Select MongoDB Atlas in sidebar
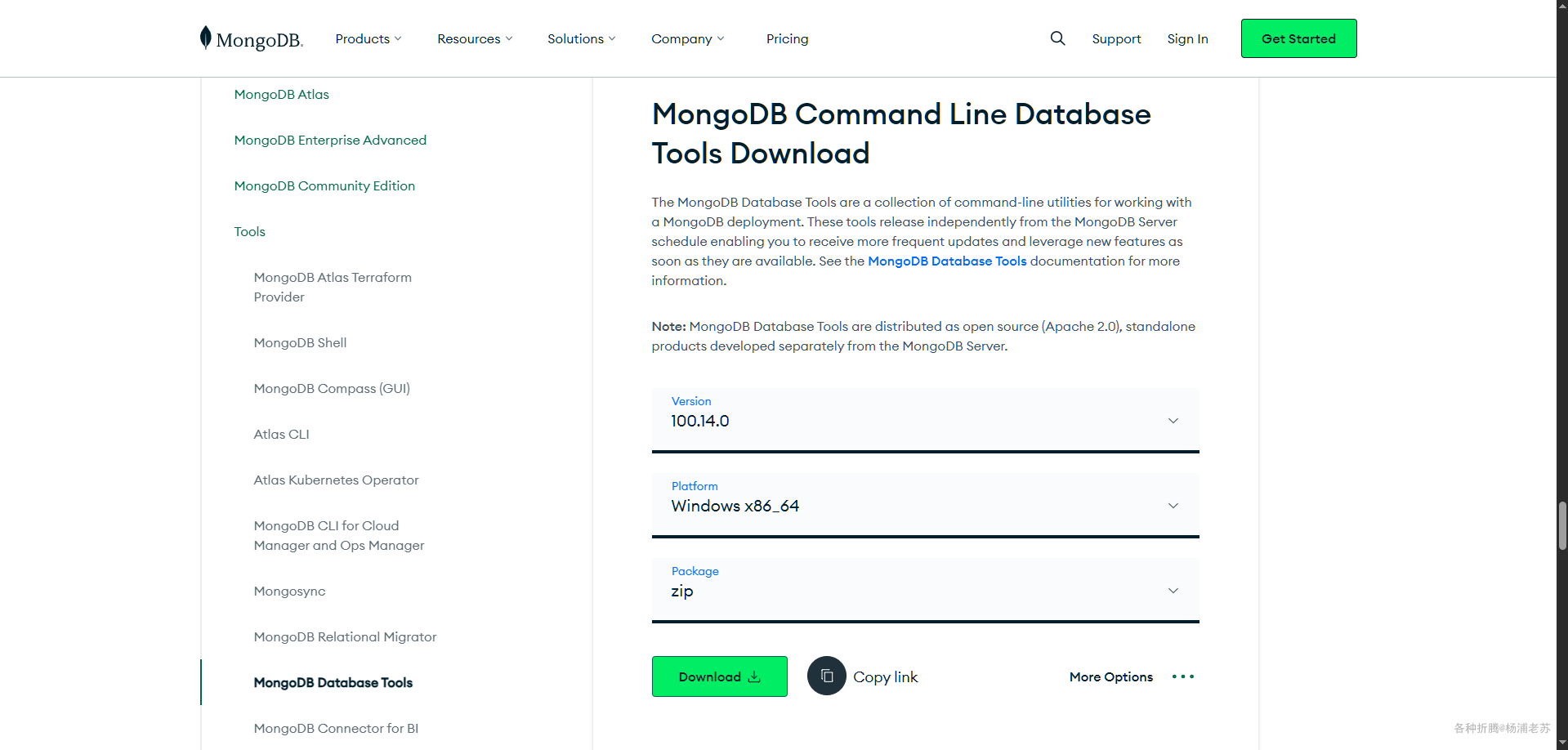Viewport: 1568px width, 750px height. (281, 94)
